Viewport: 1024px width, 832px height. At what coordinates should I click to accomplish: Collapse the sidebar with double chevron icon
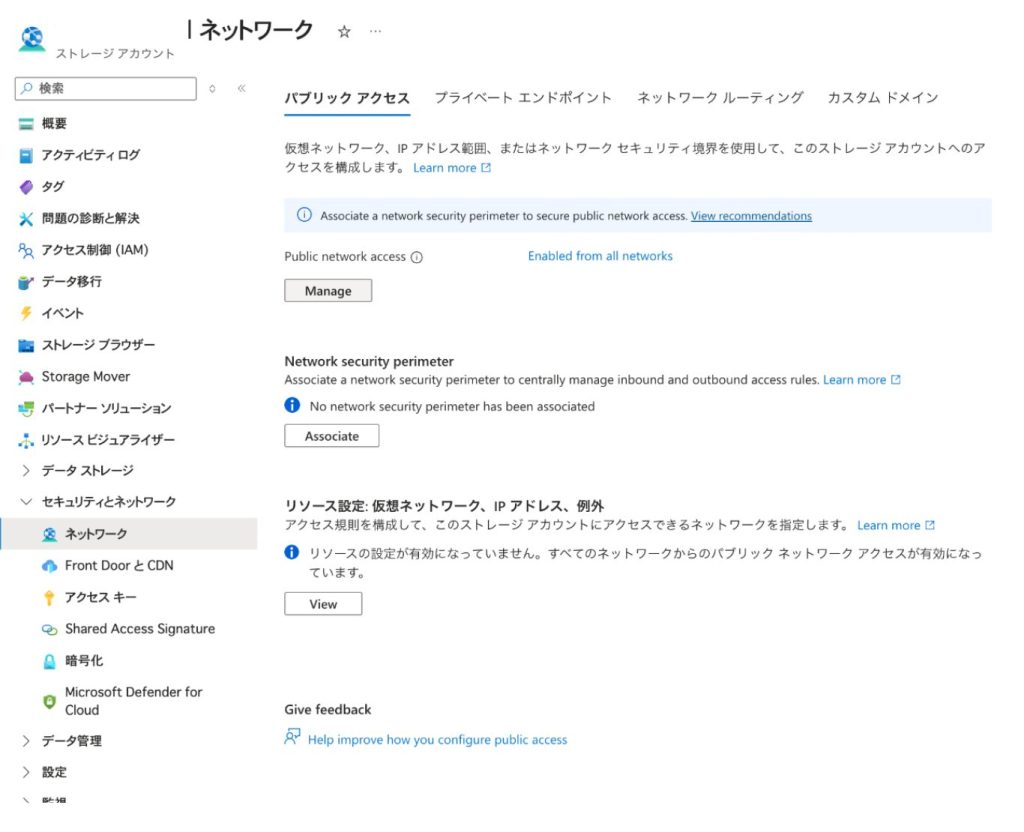pos(241,89)
